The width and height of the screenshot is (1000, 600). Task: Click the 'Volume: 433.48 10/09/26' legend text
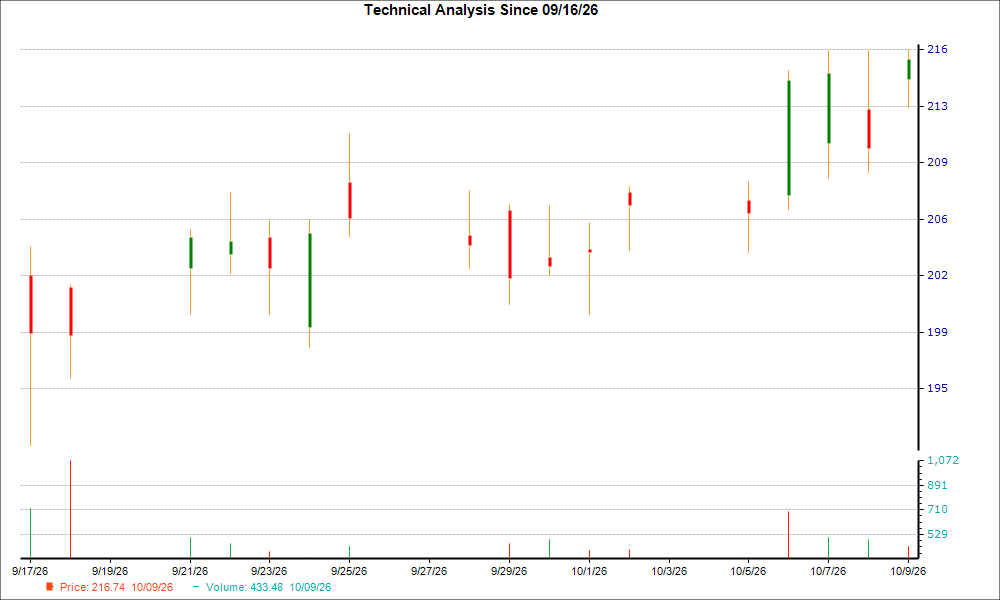tap(268, 587)
